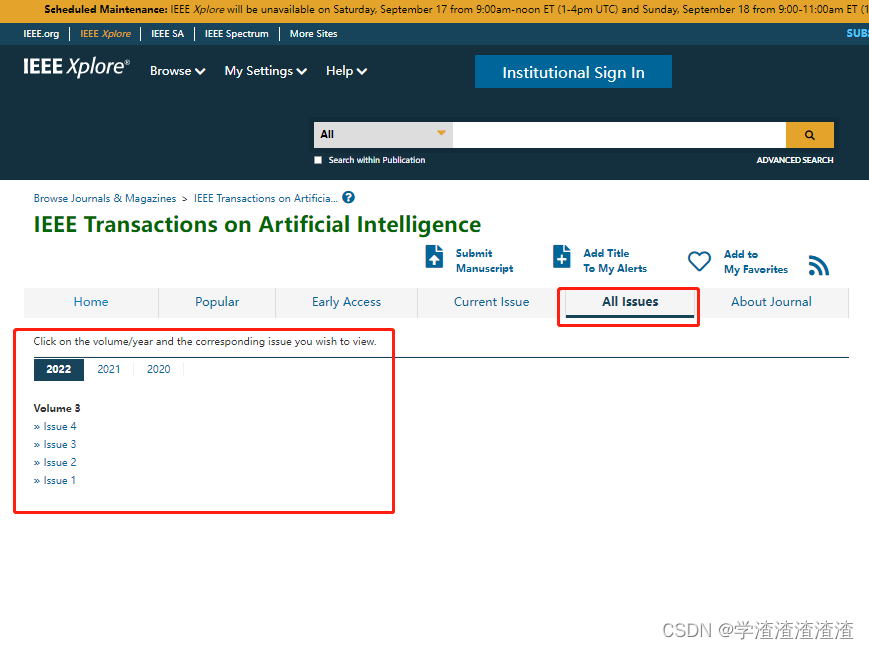Click the Submit Manuscript text link

click(x=484, y=261)
